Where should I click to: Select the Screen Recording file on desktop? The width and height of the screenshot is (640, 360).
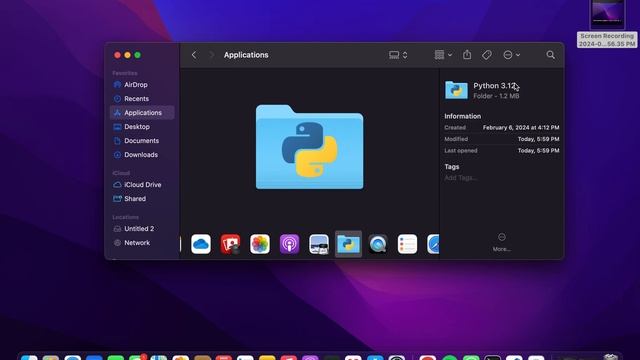pyautogui.click(x=607, y=24)
